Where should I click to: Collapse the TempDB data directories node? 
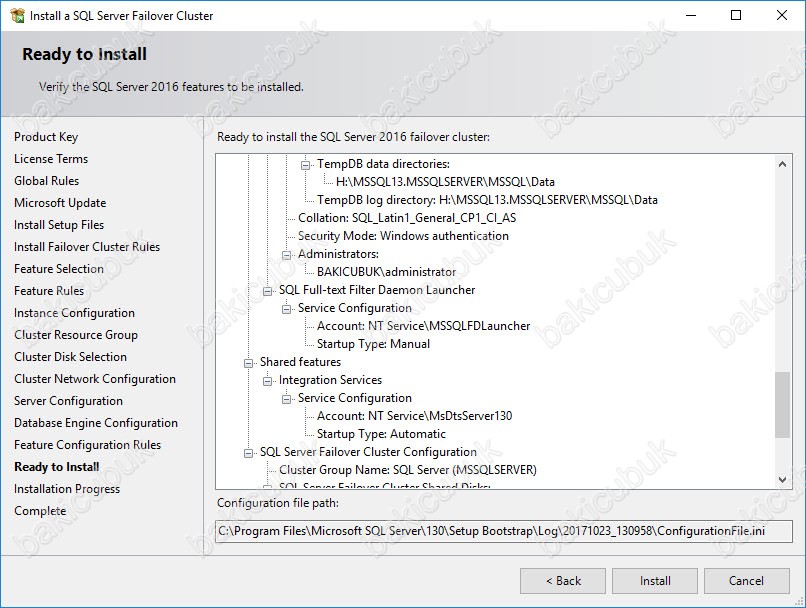[305, 165]
